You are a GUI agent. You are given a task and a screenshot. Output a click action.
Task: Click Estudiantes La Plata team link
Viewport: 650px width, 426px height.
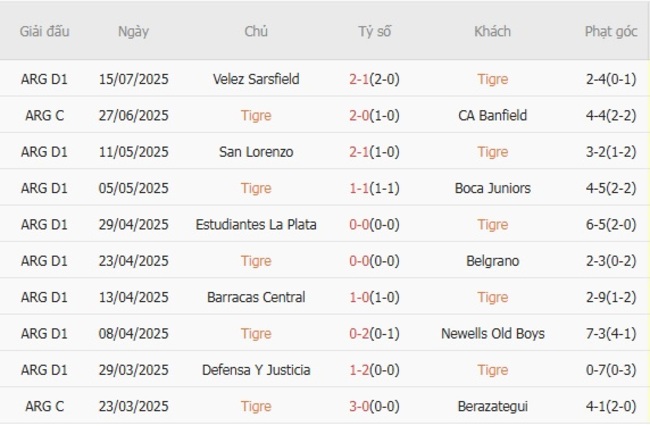click(256, 225)
